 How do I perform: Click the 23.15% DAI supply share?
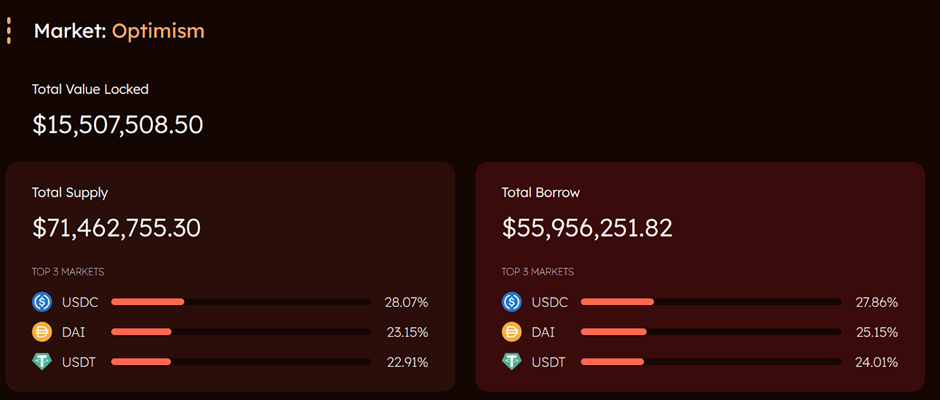click(x=406, y=332)
